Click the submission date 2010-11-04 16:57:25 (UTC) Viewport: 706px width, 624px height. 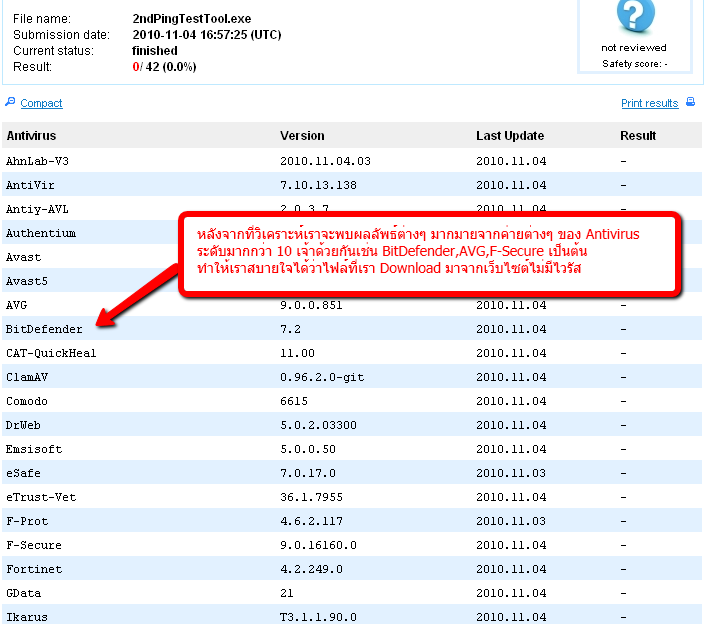[207, 35]
